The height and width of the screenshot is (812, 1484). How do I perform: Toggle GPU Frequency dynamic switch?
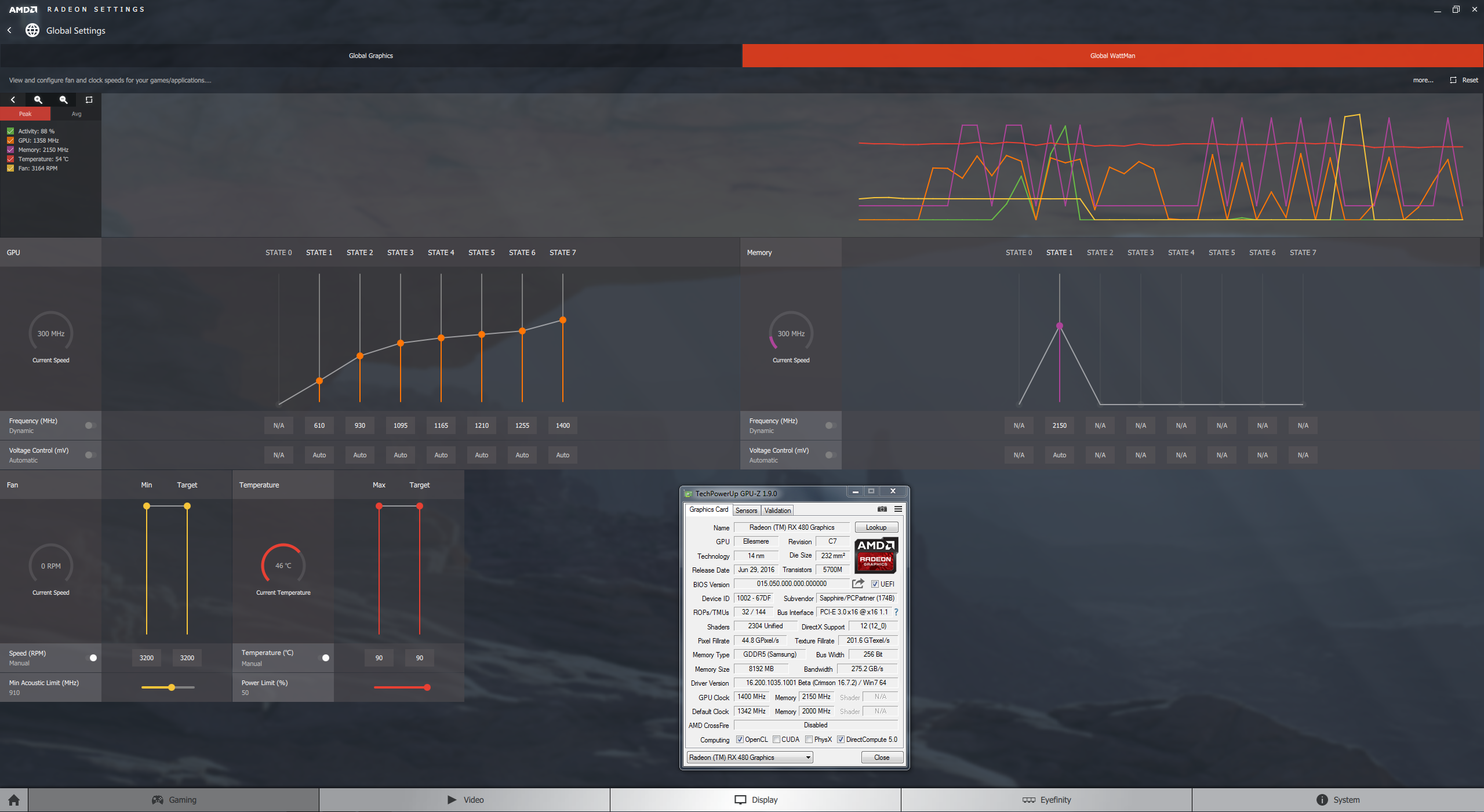point(90,425)
